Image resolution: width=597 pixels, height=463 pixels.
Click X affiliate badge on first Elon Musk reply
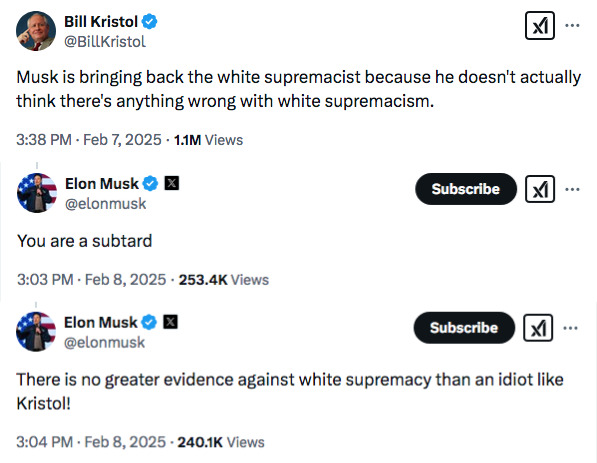point(172,183)
